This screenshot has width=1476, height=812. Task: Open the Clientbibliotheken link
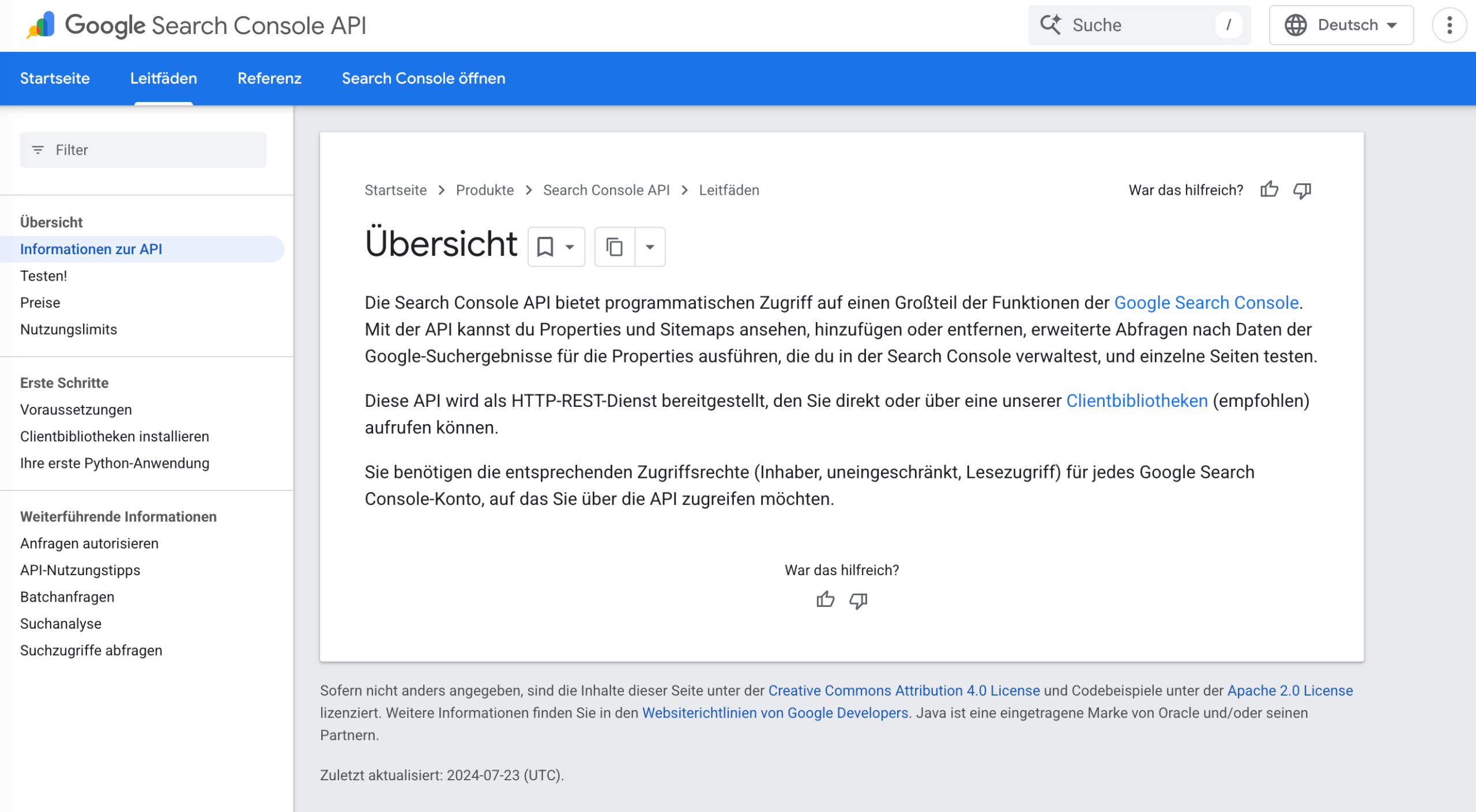(x=1136, y=400)
